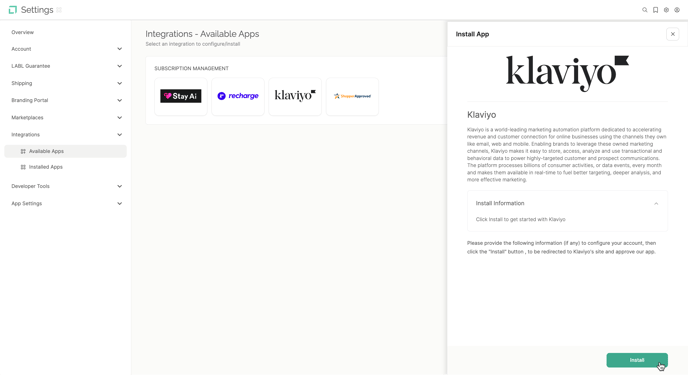The height and width of the screenshot is (375, 688).
Task: Collapse the Integrations chevron
Action: tap(119, 135)
